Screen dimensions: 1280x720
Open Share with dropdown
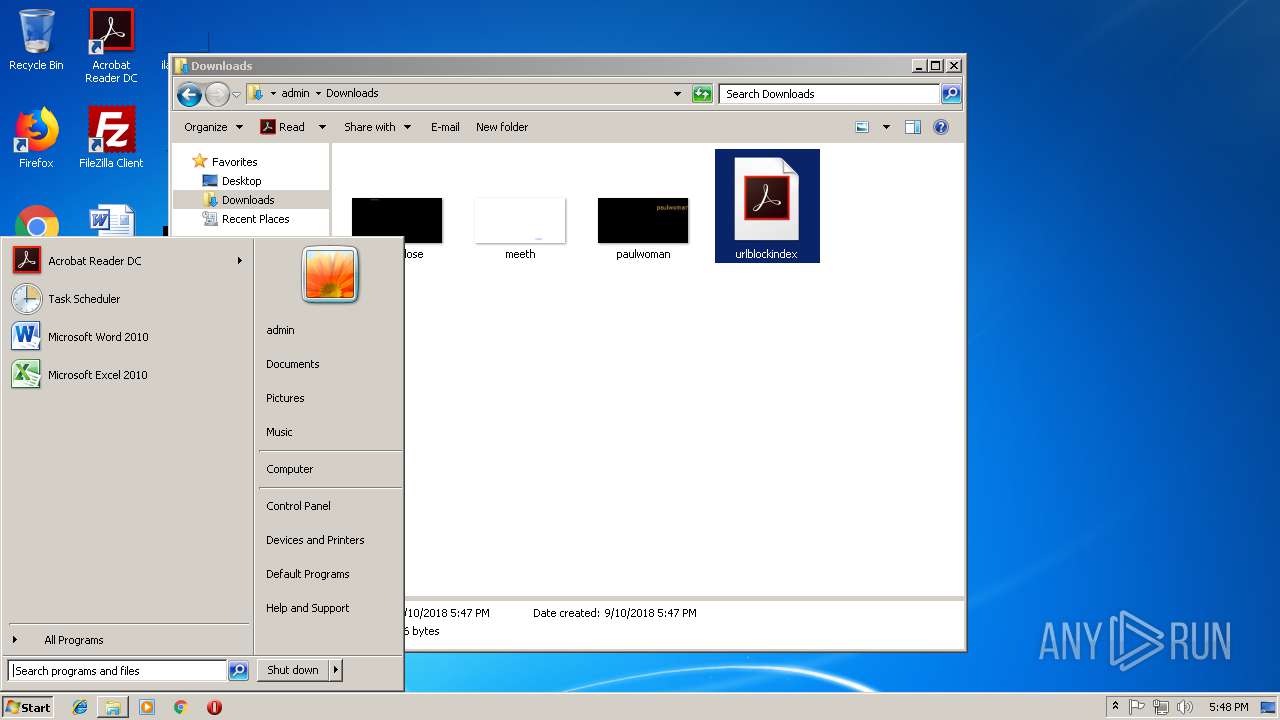click(377, 127)
